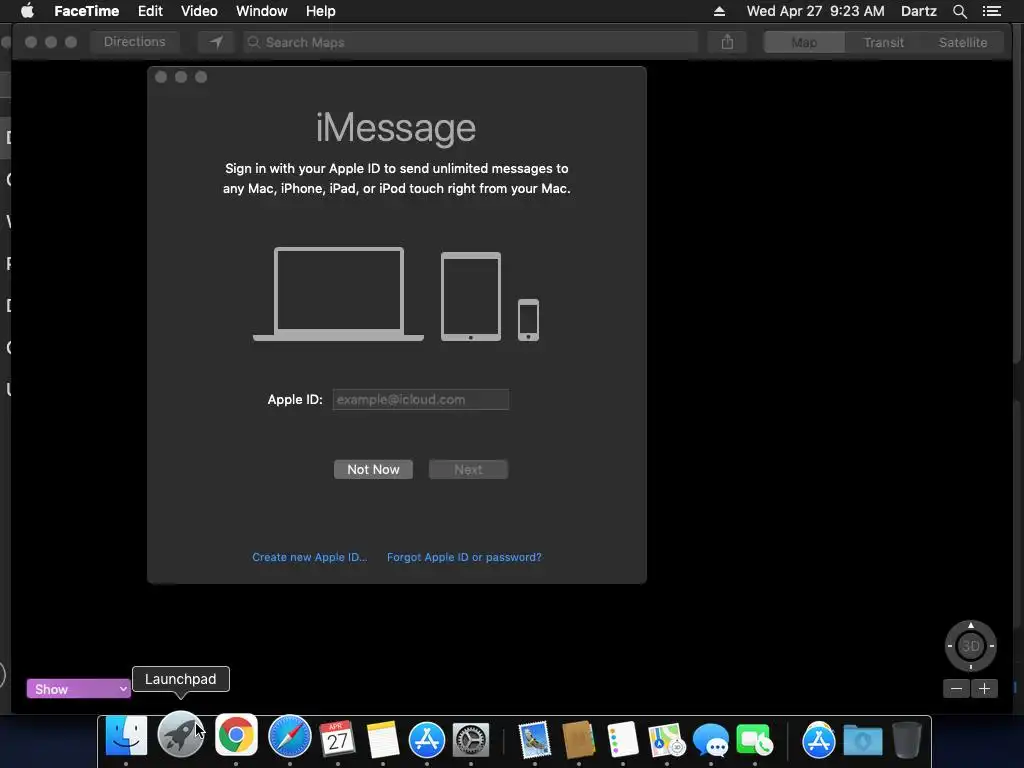This screenshot has width=1024, height=768.
Task: Open the Downloads folder in dock
Action: pyautogui.click(x=863, y=740)
